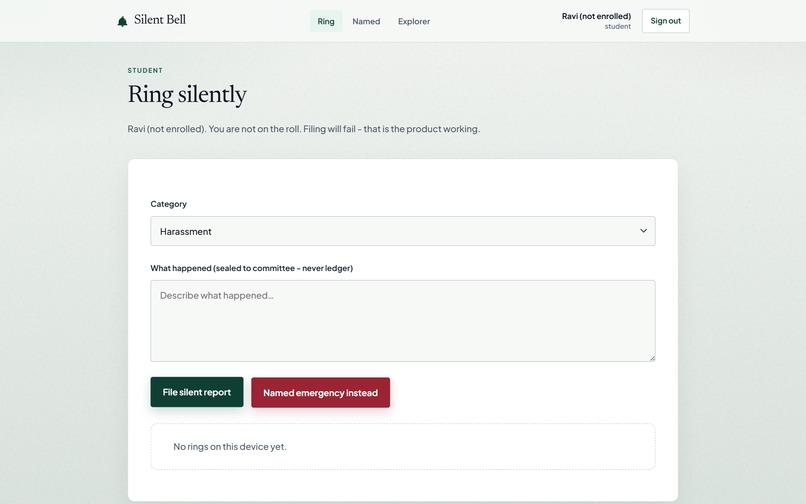The width and height of the screenshot is (806, 504).
Task: Switch to the Ring tab
Action: [326, 21]
